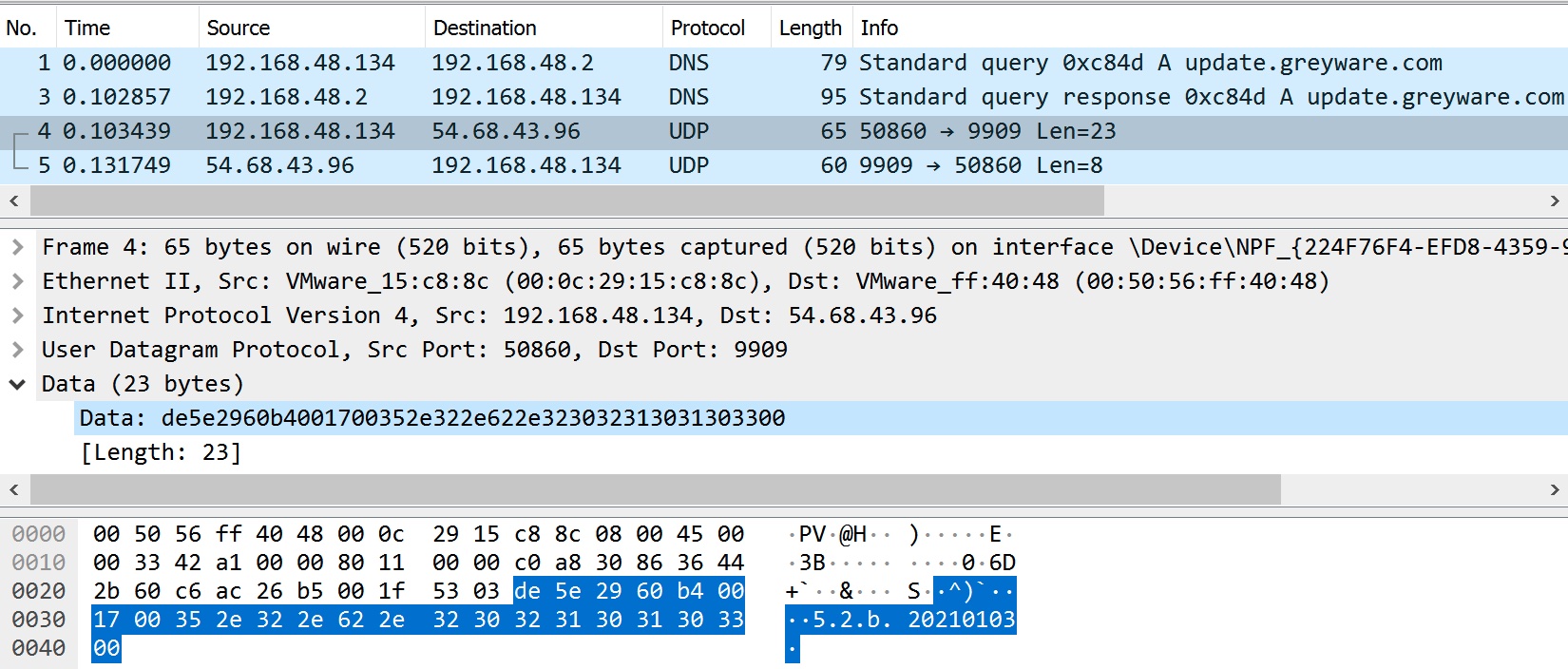The width and height of the screenshot is (1568, 669).
Task: Click right arrow of packet list scrollbar
Action: tap(1554, 201)
